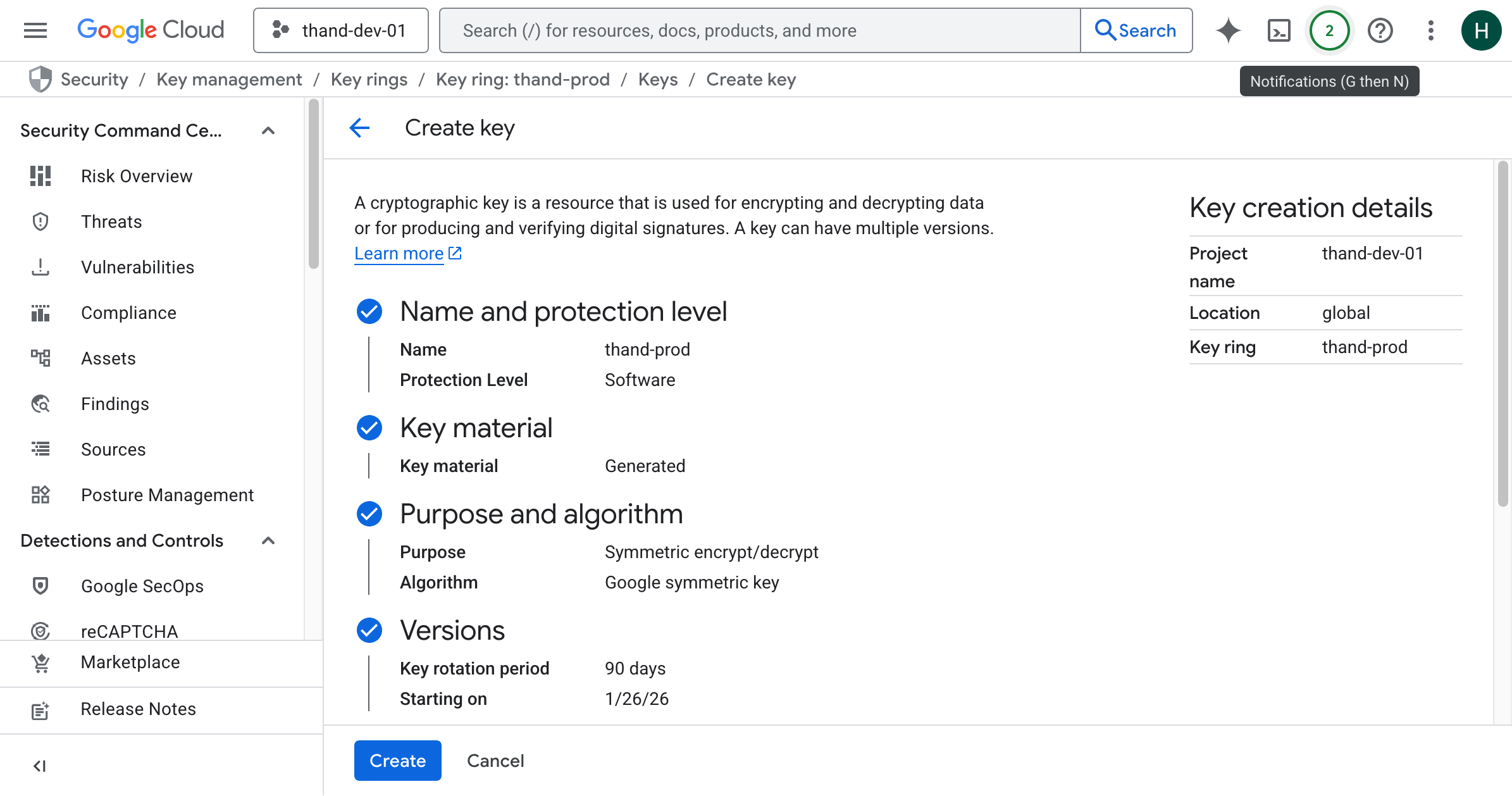Click the account avatar H

click(x=1481, y=30)
